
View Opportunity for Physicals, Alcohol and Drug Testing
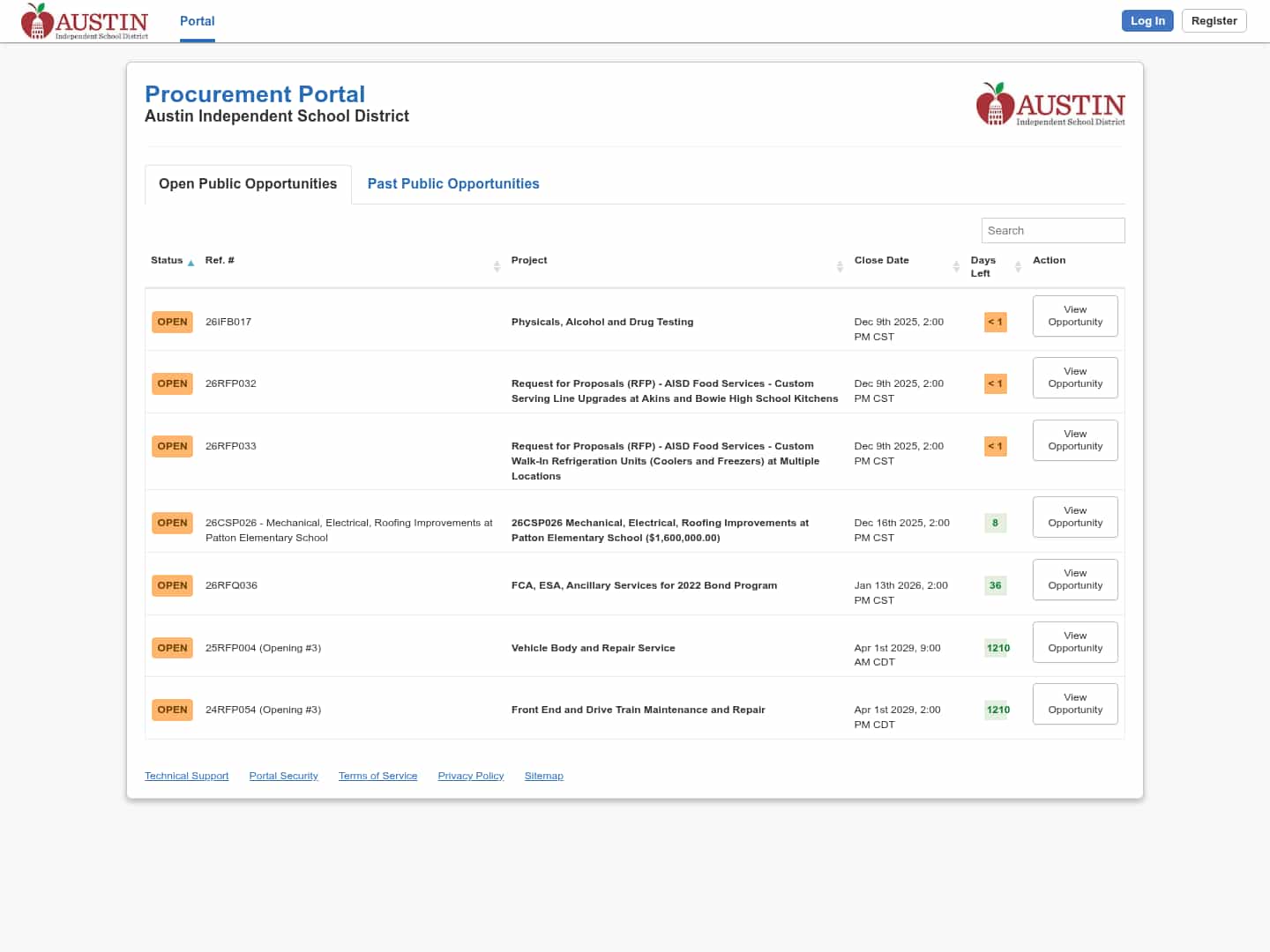click(x=1074, y=316)
